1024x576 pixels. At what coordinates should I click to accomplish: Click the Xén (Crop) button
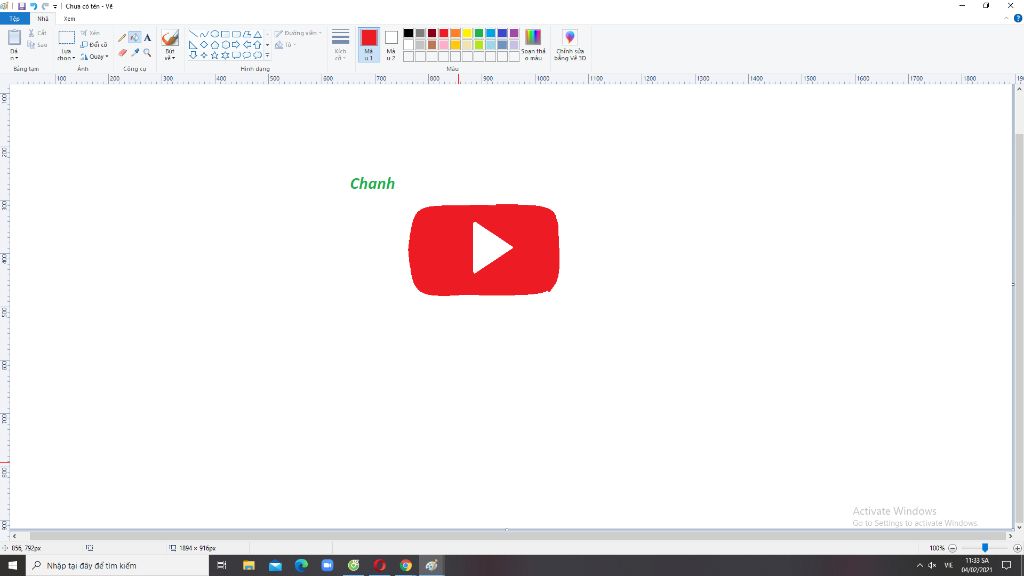pyautogui.click(x=91, y=33)
